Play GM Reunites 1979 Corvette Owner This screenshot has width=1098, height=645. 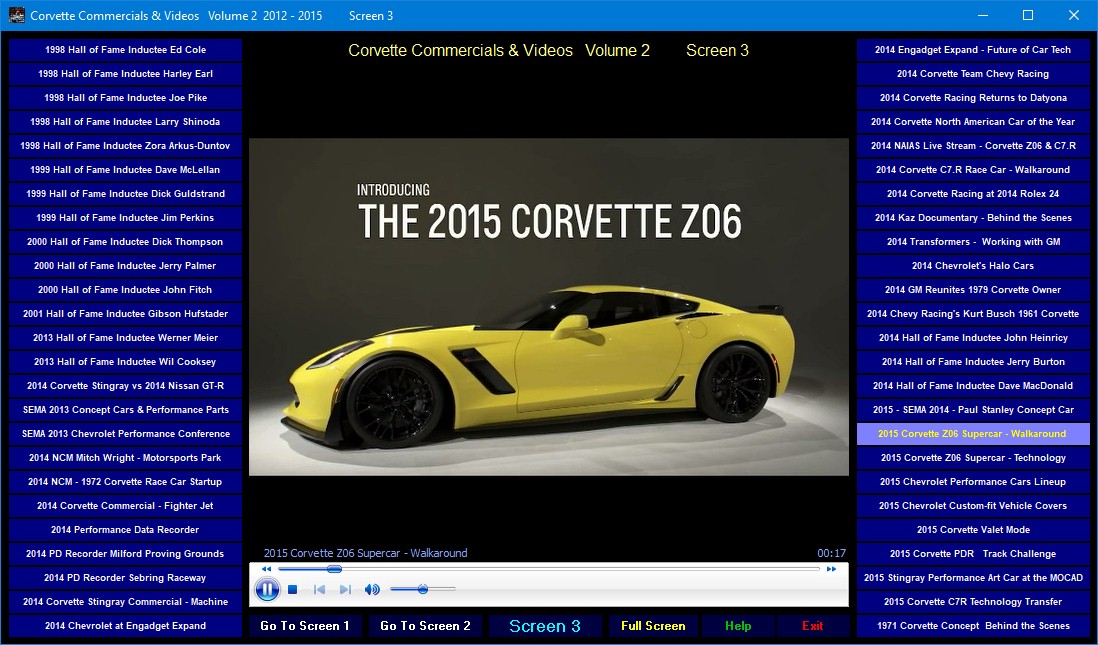973,290
